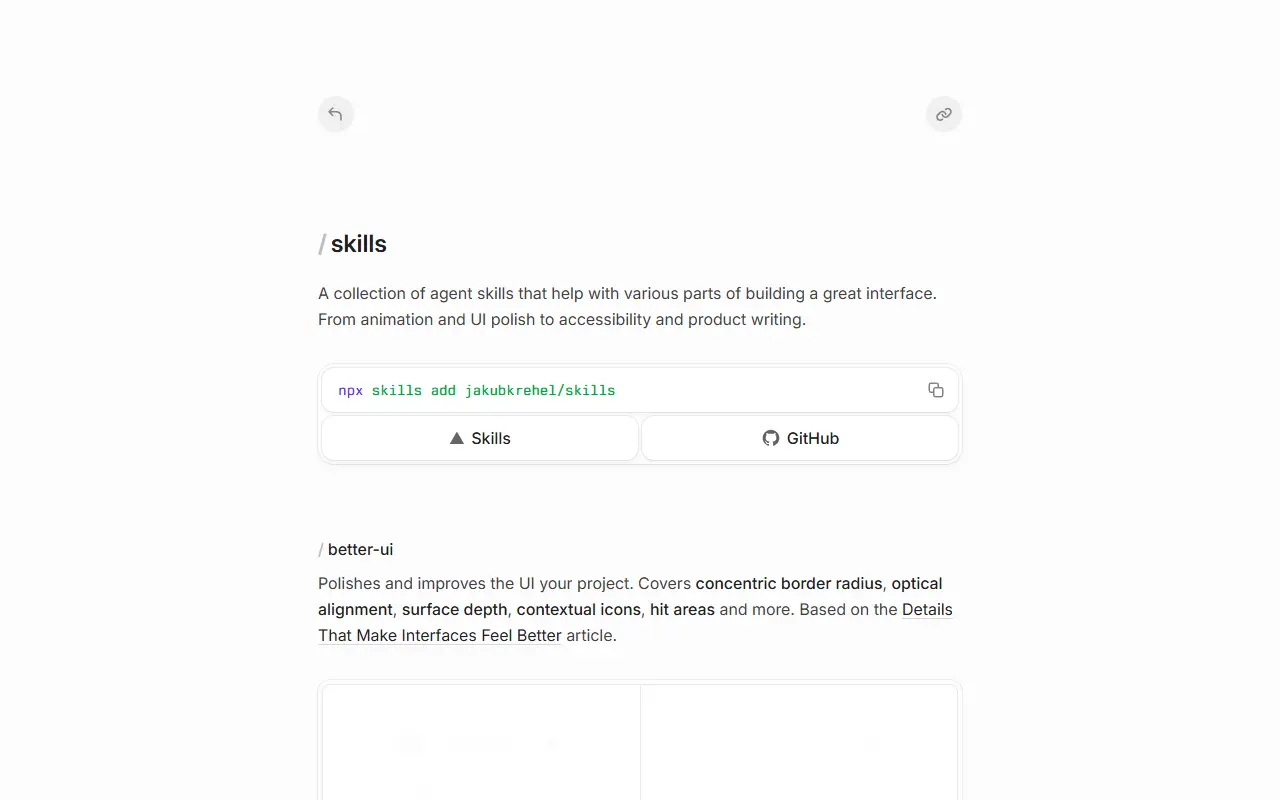Follow the 'Details That Make Interfaces' link
Viewport: 1280px width, 800px height.
(927, 609)
